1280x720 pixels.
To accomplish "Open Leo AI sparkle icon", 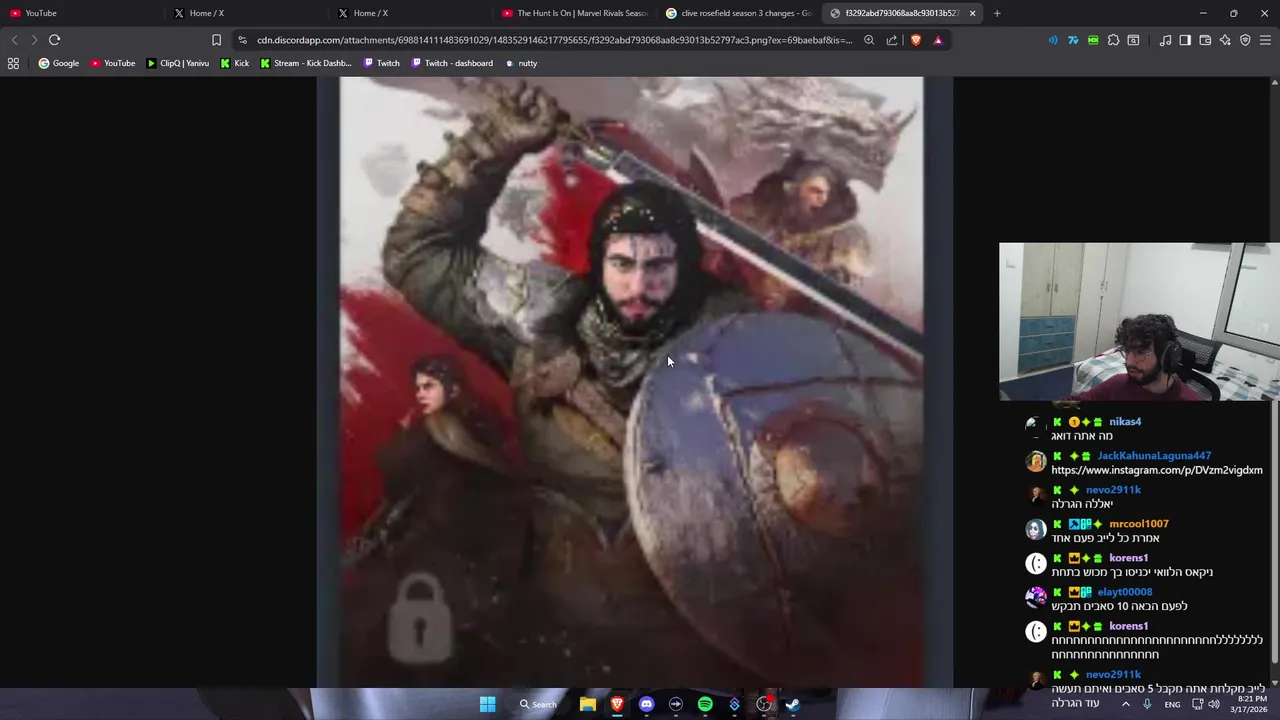I will (1225, 40).
